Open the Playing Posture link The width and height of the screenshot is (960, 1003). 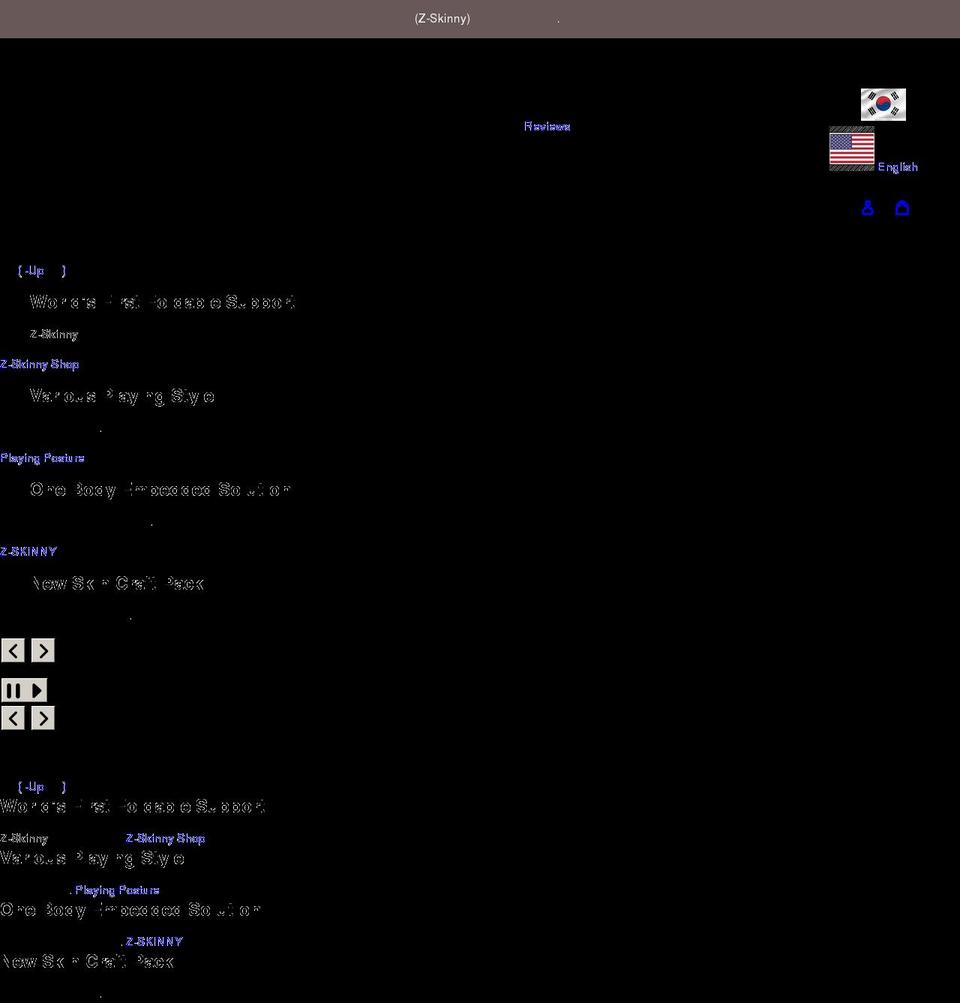[42, 457]
